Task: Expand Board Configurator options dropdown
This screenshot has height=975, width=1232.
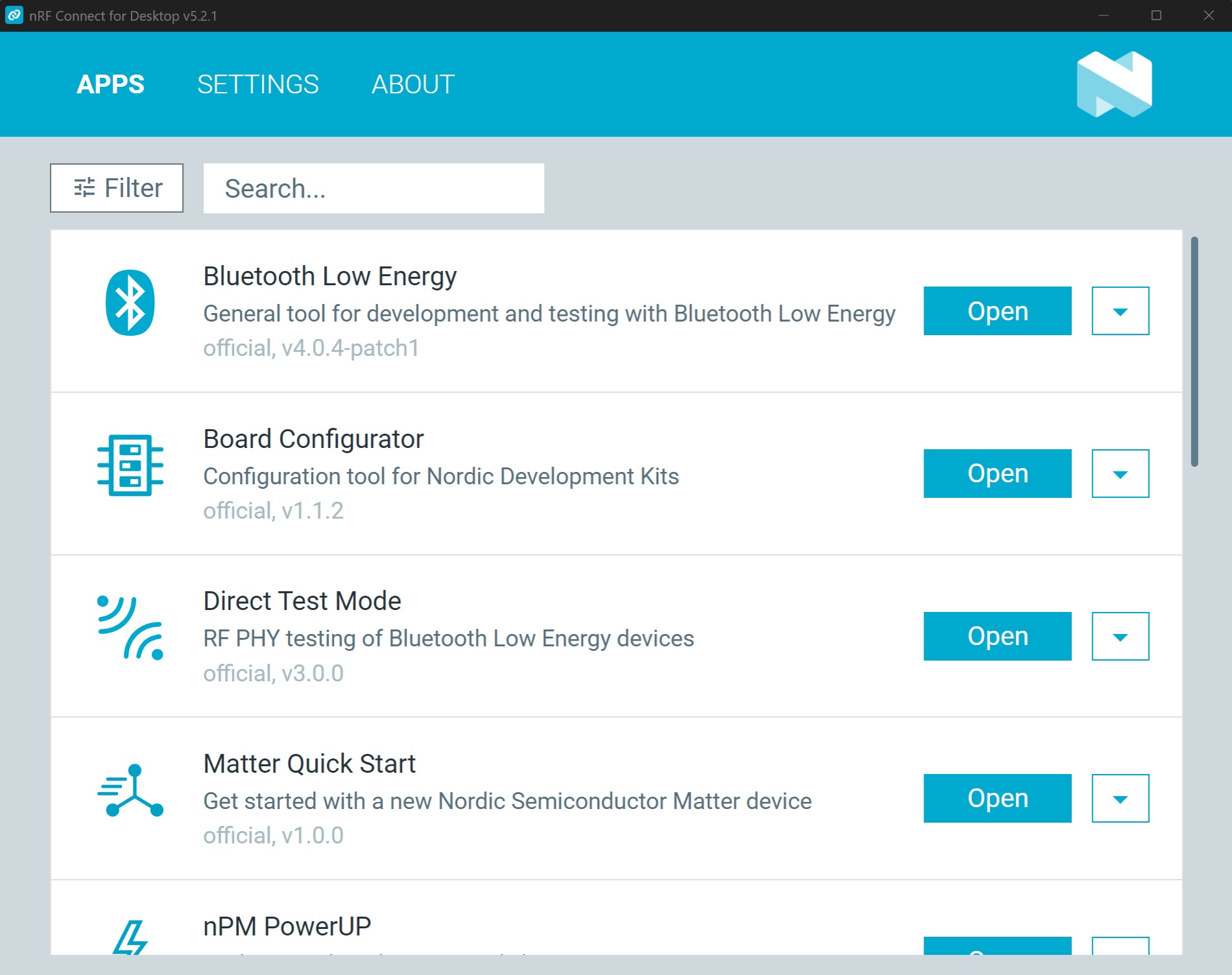Action: [x=1120, y=474]
